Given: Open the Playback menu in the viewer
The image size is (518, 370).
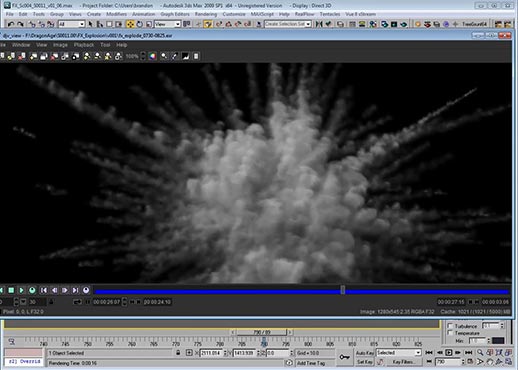Looking at the screenshot, I should pos(84,45).
